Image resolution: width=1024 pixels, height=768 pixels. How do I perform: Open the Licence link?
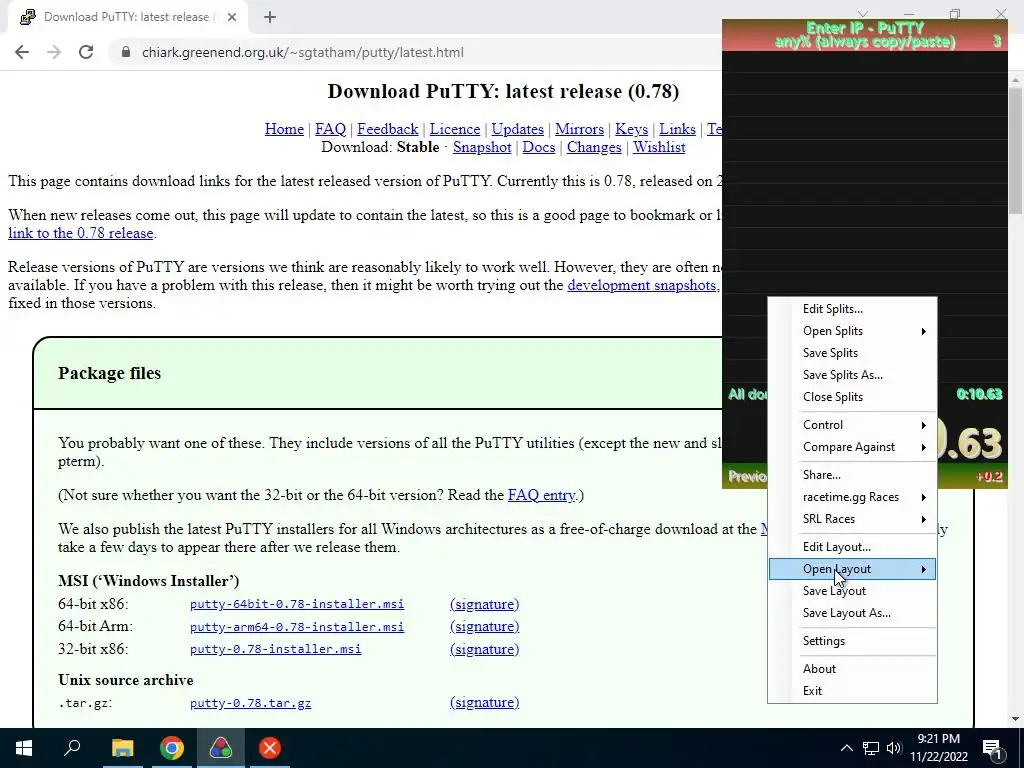click(x=455, y=129)
